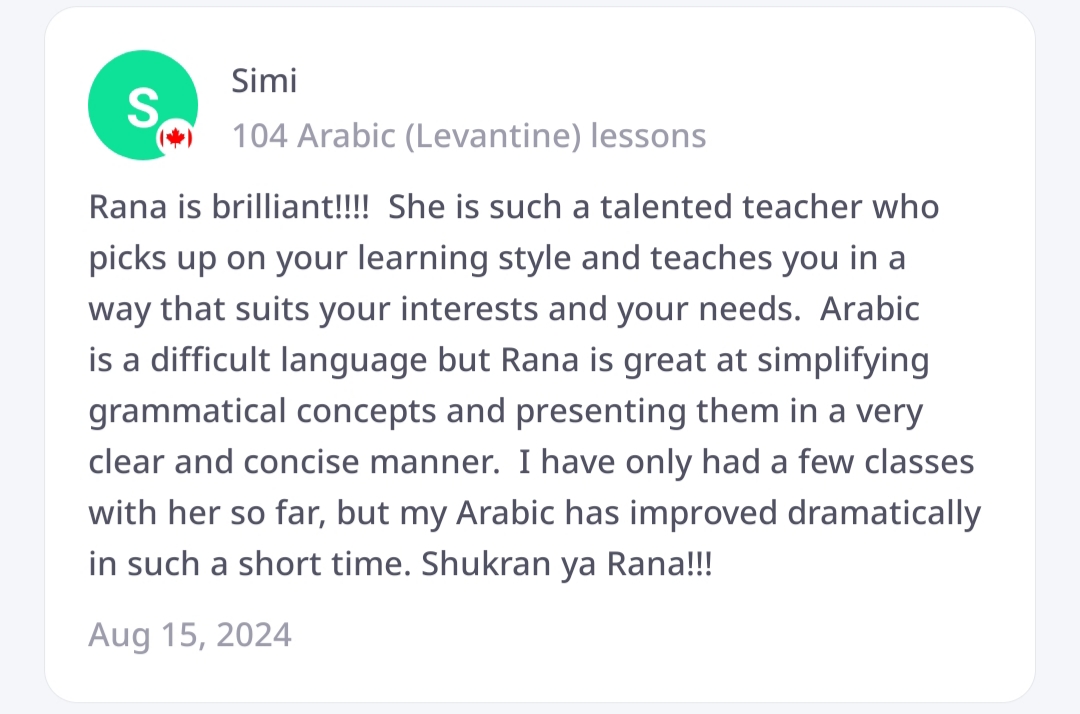The width and height of the screenshot is (1080, 714).
Task: Click the review date "Aug 15, 2024"
Action: [x=190, y=634]
